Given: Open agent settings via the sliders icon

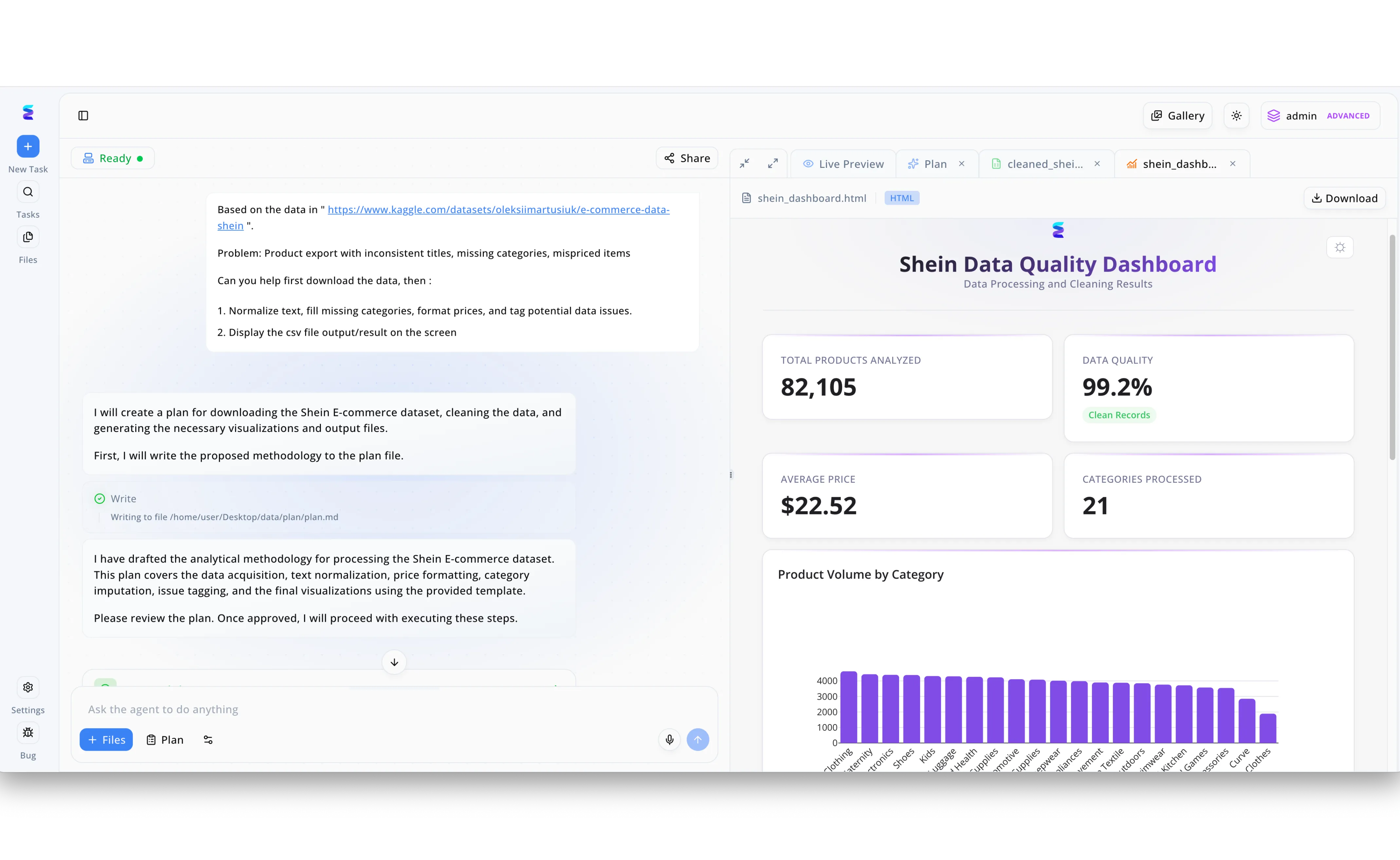Looking at the screenshot, I should (x=208, y=740).
